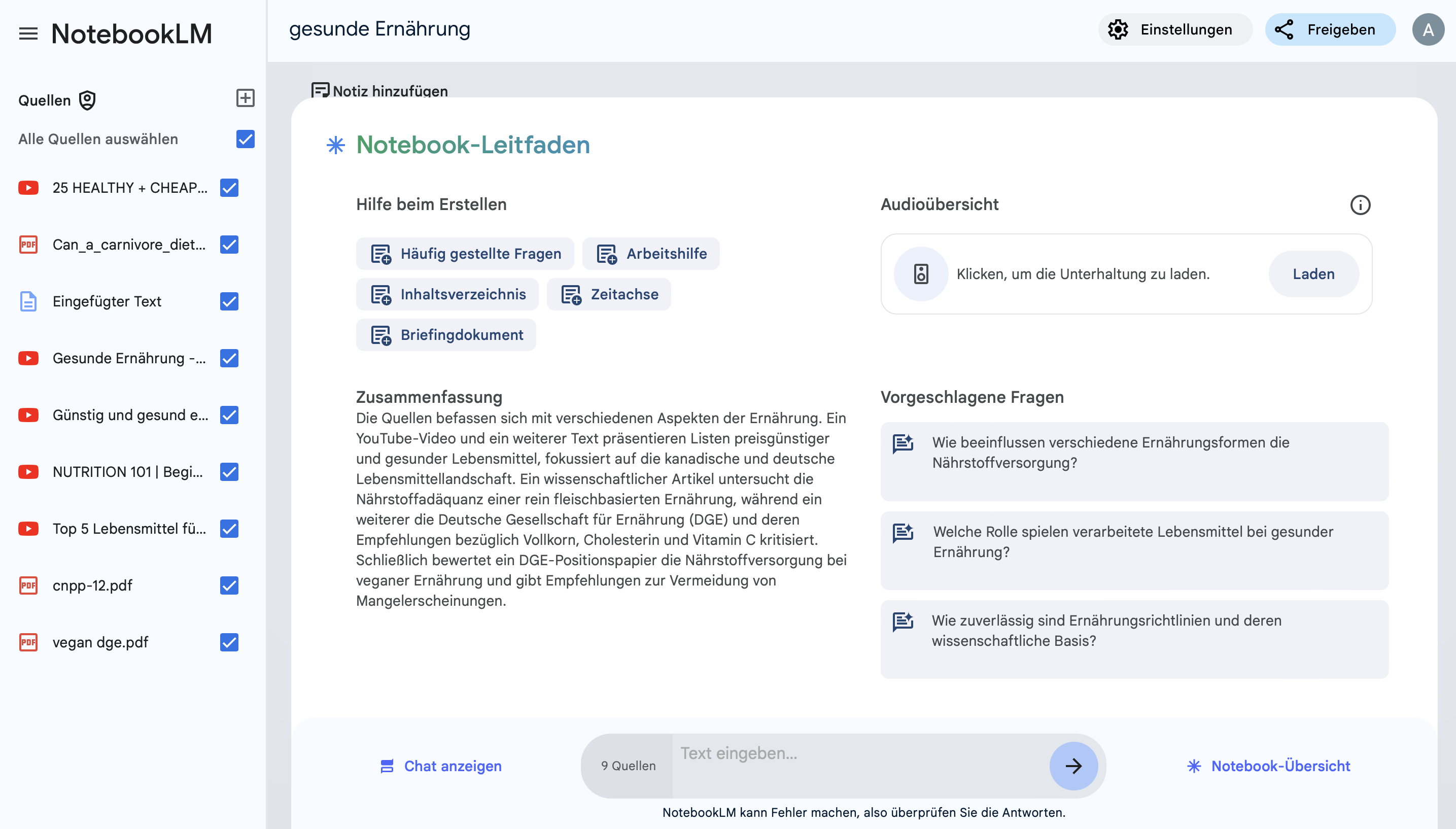Image resolution: width=1456 pixels, height=829 pixels.
Task: Generate Häufig gestellte Fragen
Action: (x=465, y=254)
